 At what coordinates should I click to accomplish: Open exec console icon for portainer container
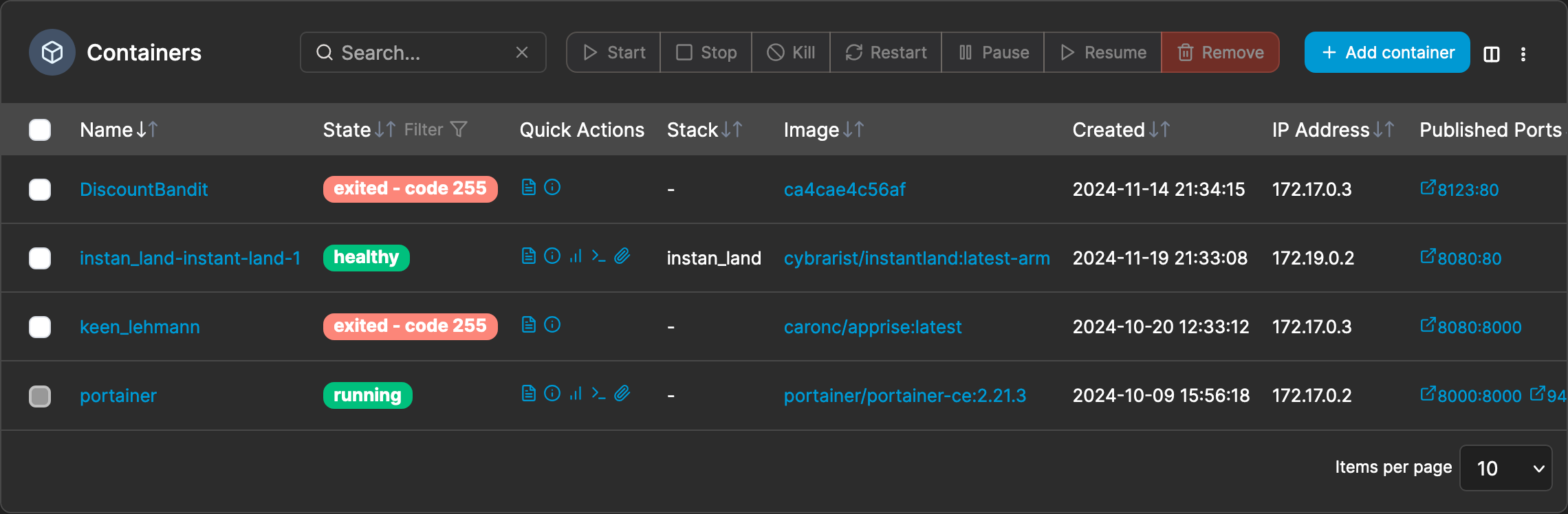[598, 394]
